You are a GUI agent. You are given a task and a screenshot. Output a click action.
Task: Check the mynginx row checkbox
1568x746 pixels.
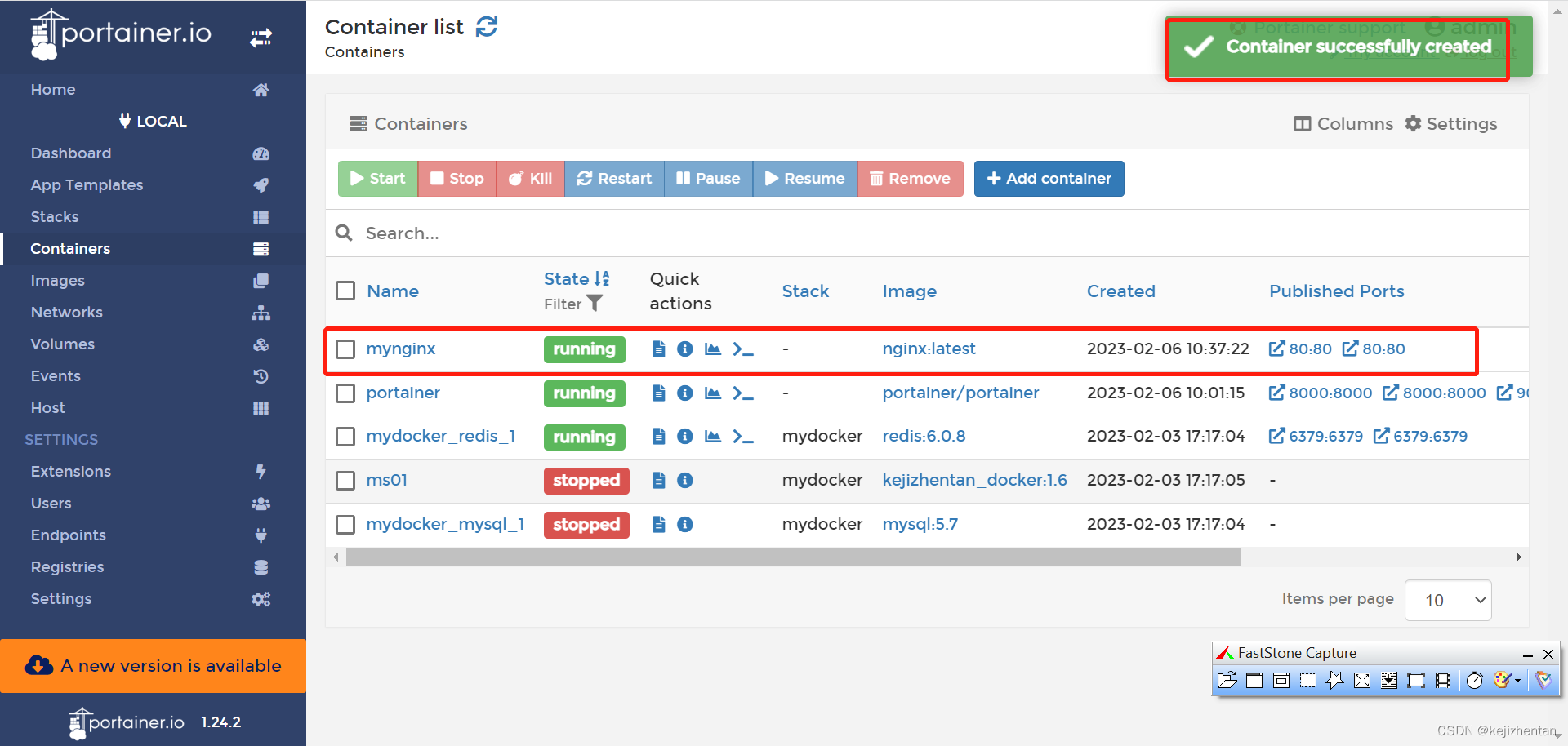pyautogui.click(x=345, y=349)
